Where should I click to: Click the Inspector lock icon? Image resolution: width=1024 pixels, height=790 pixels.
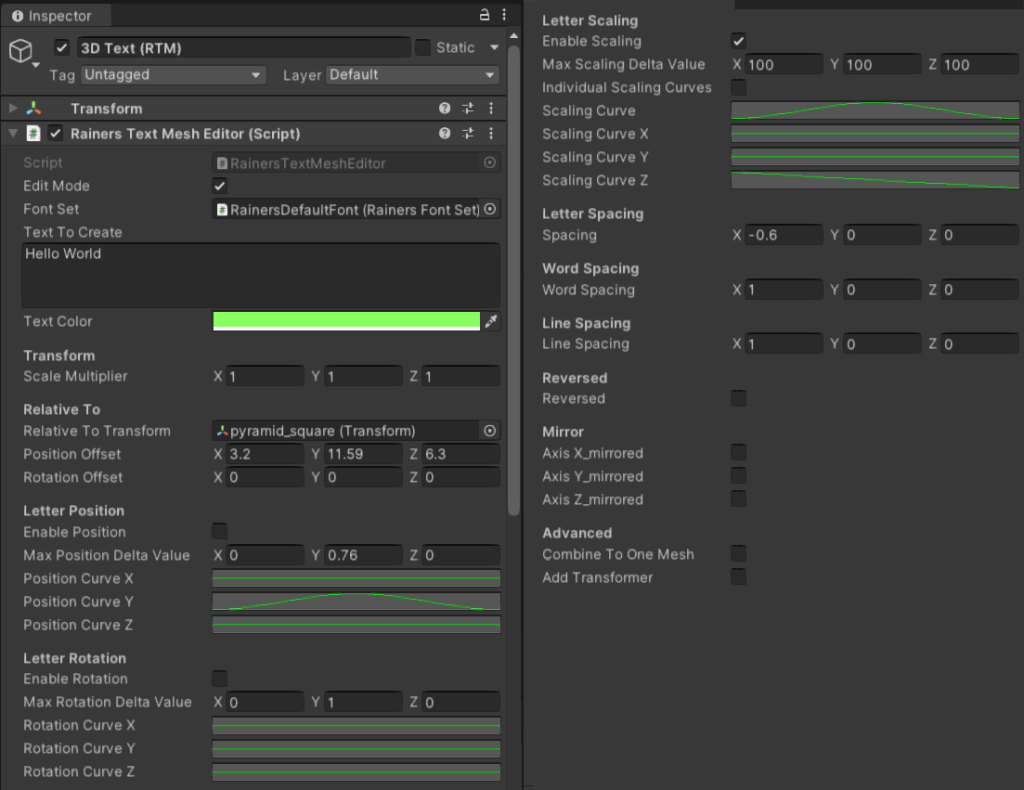click(x=484, y=14)
